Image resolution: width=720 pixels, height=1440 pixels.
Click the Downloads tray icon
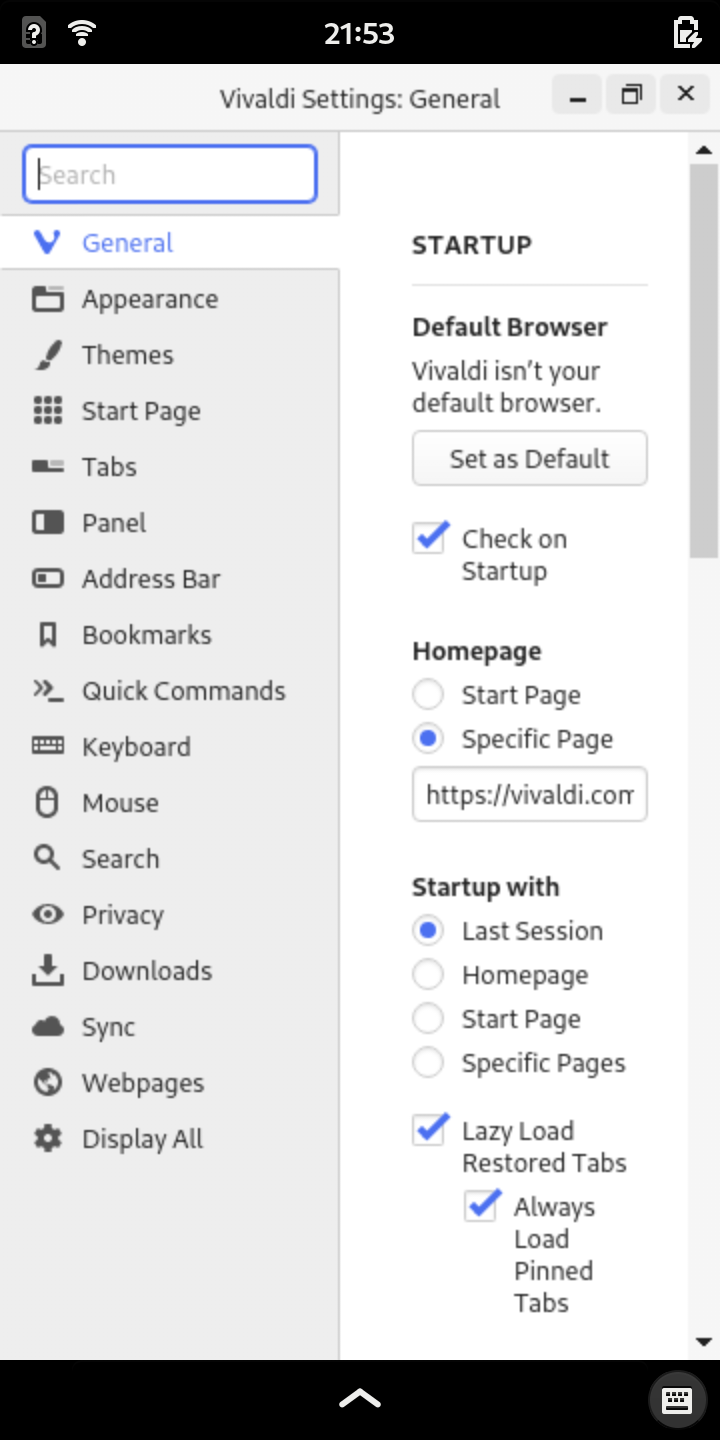[47, 971]
